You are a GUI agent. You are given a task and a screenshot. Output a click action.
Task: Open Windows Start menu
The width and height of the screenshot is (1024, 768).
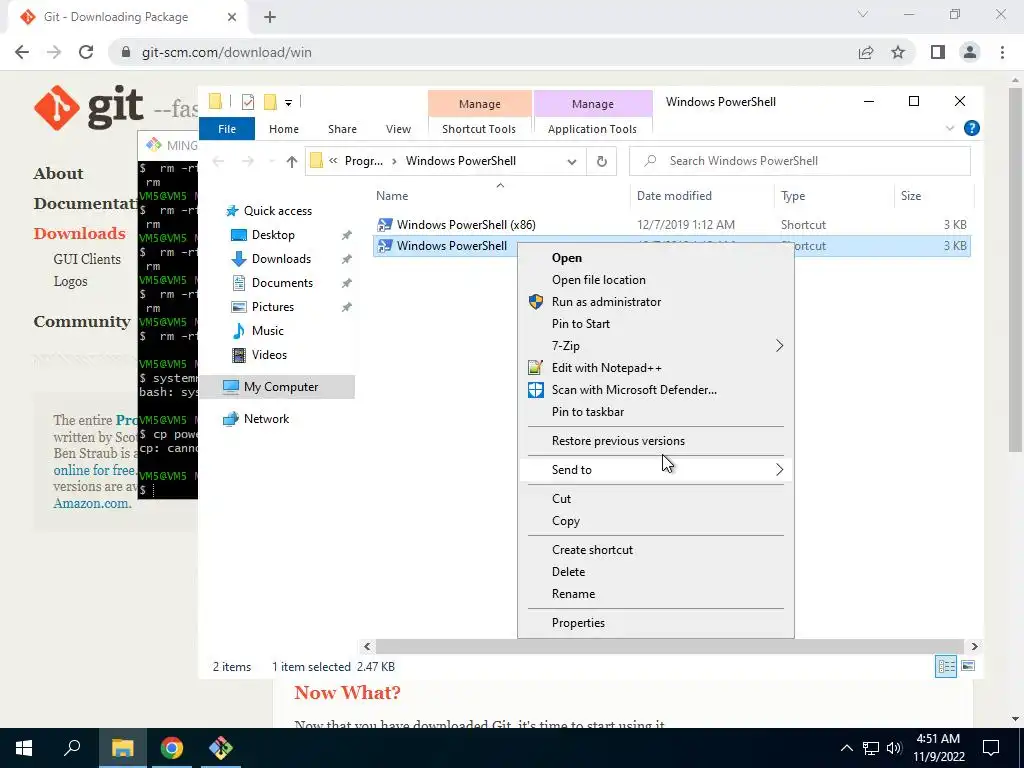point(24,748)
